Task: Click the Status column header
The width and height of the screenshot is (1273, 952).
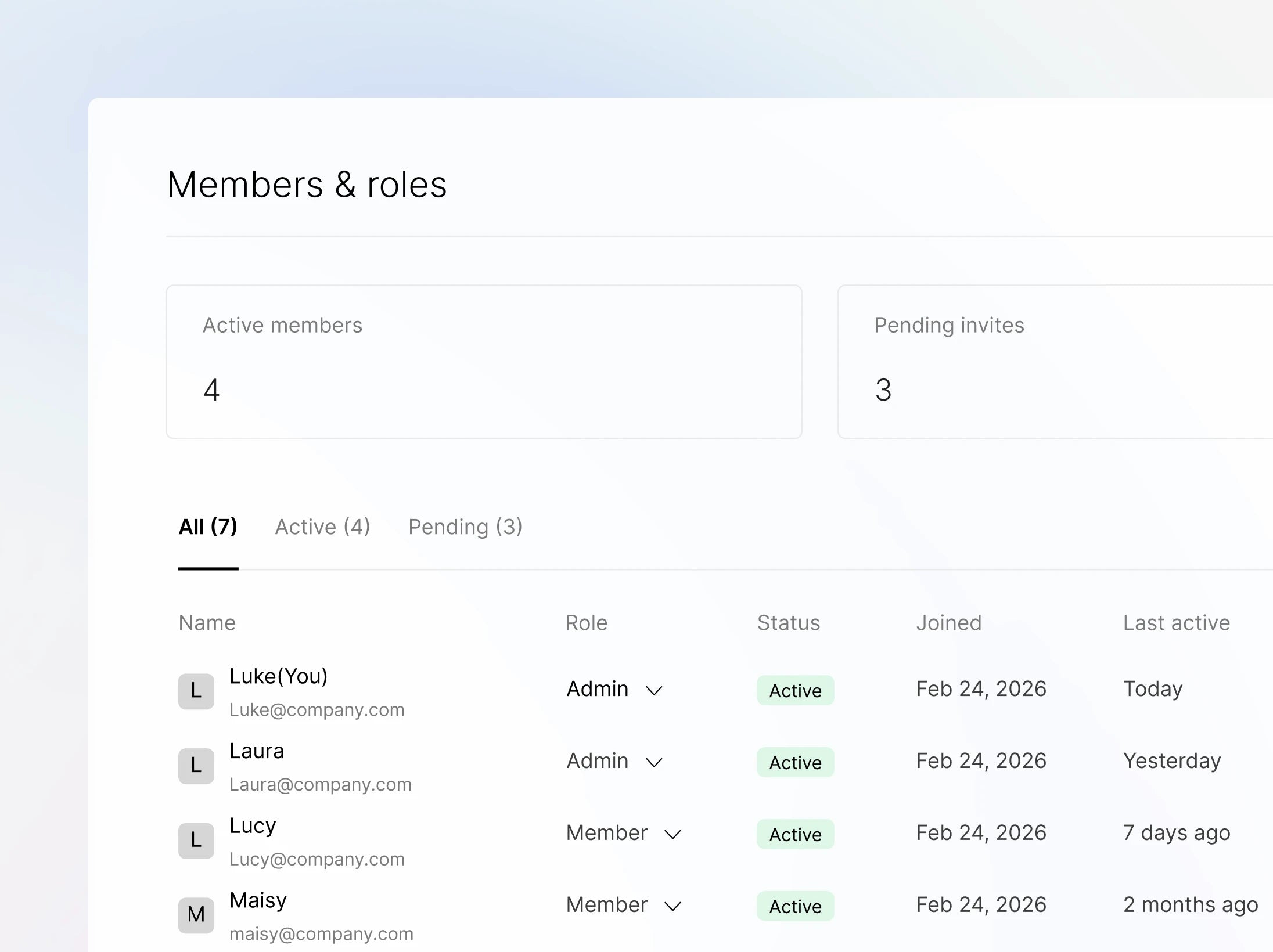Action: coord(789,623)
